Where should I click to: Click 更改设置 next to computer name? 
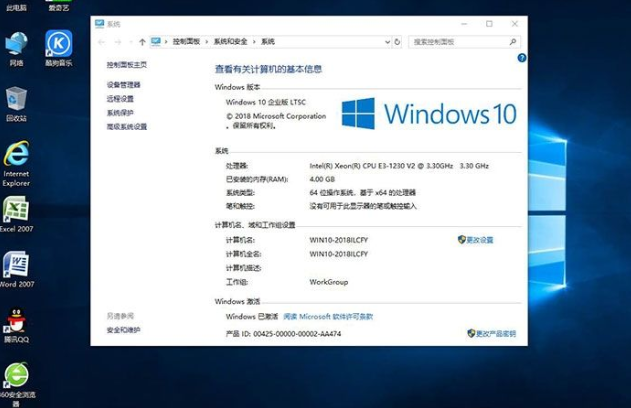tap(476, 240)
